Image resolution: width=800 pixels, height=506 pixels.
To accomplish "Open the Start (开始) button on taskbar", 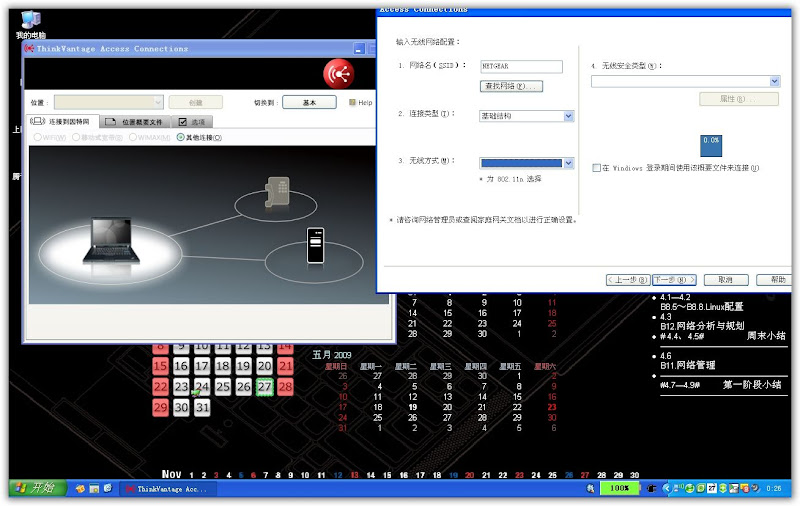I will click(38, 488).
